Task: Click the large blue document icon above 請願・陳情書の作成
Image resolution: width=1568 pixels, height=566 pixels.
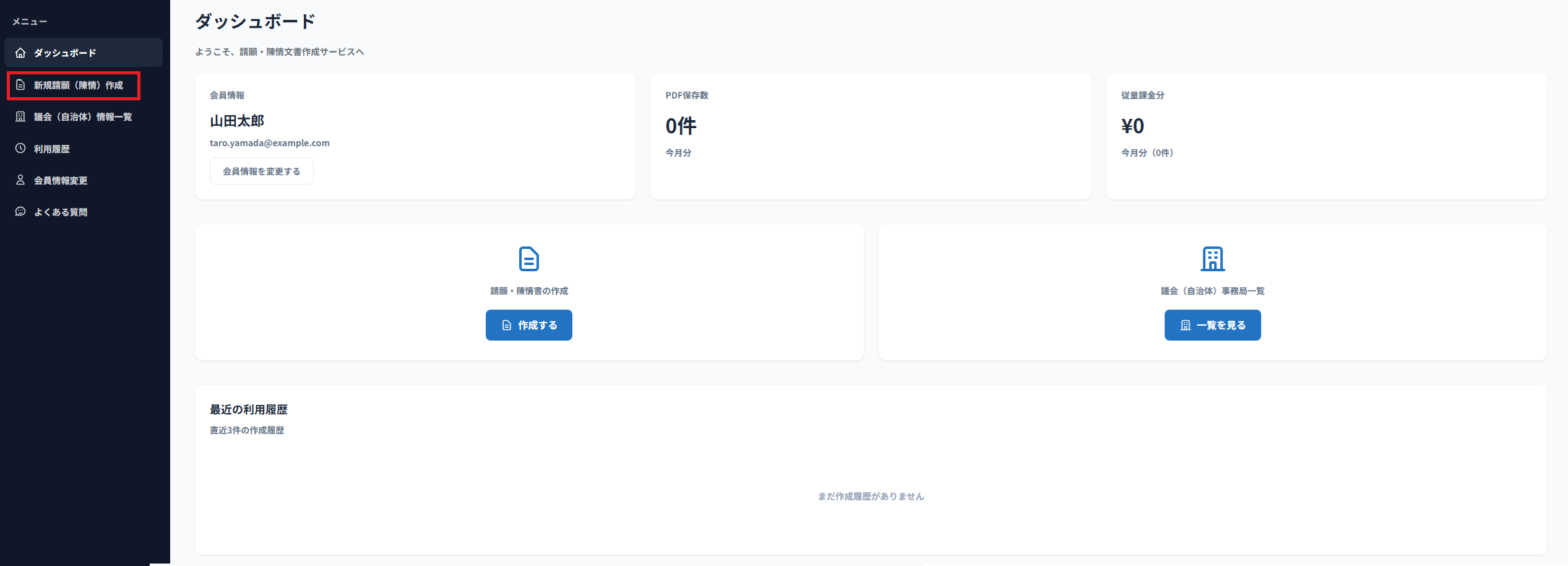Action: tap(528, 259)
